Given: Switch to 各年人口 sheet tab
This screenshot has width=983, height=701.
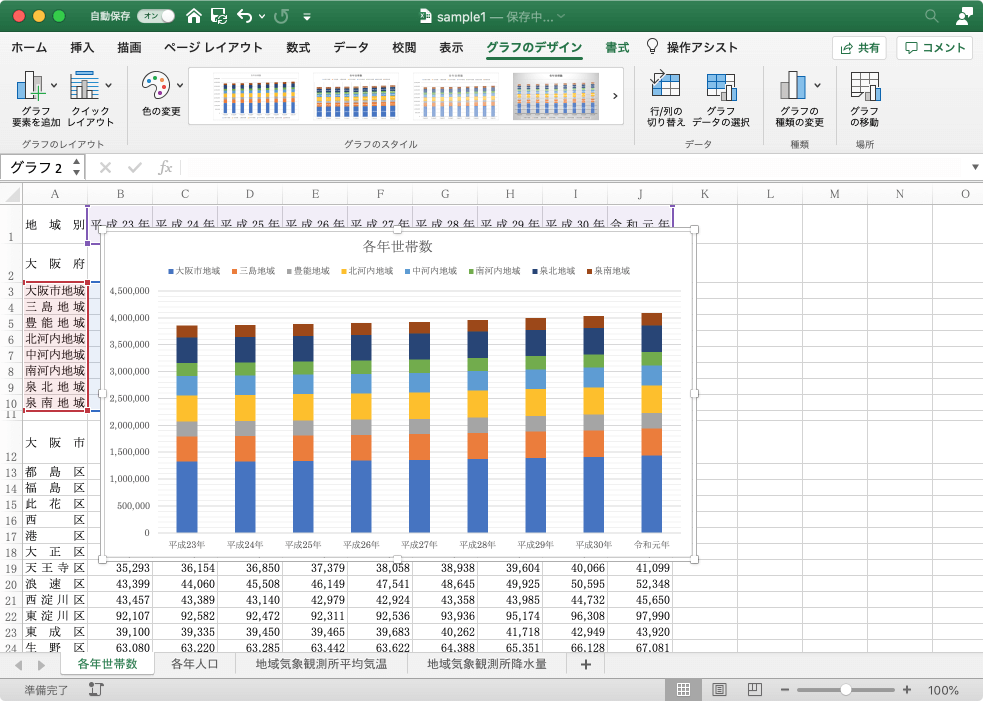Looking at the screenshot, I should (195, 664).
